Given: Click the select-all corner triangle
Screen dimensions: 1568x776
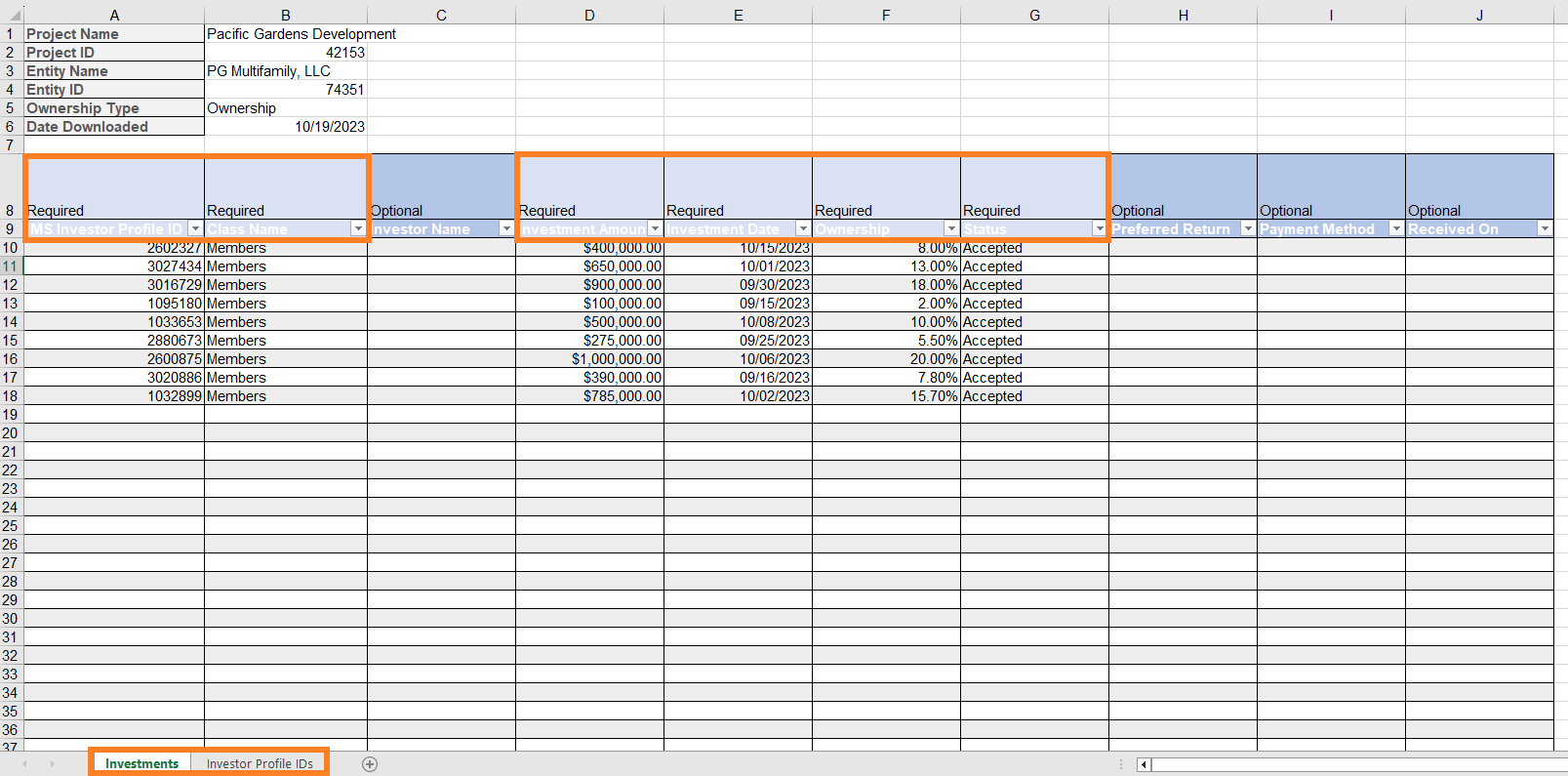Looking at the screenshot, I should click(12, 16).
